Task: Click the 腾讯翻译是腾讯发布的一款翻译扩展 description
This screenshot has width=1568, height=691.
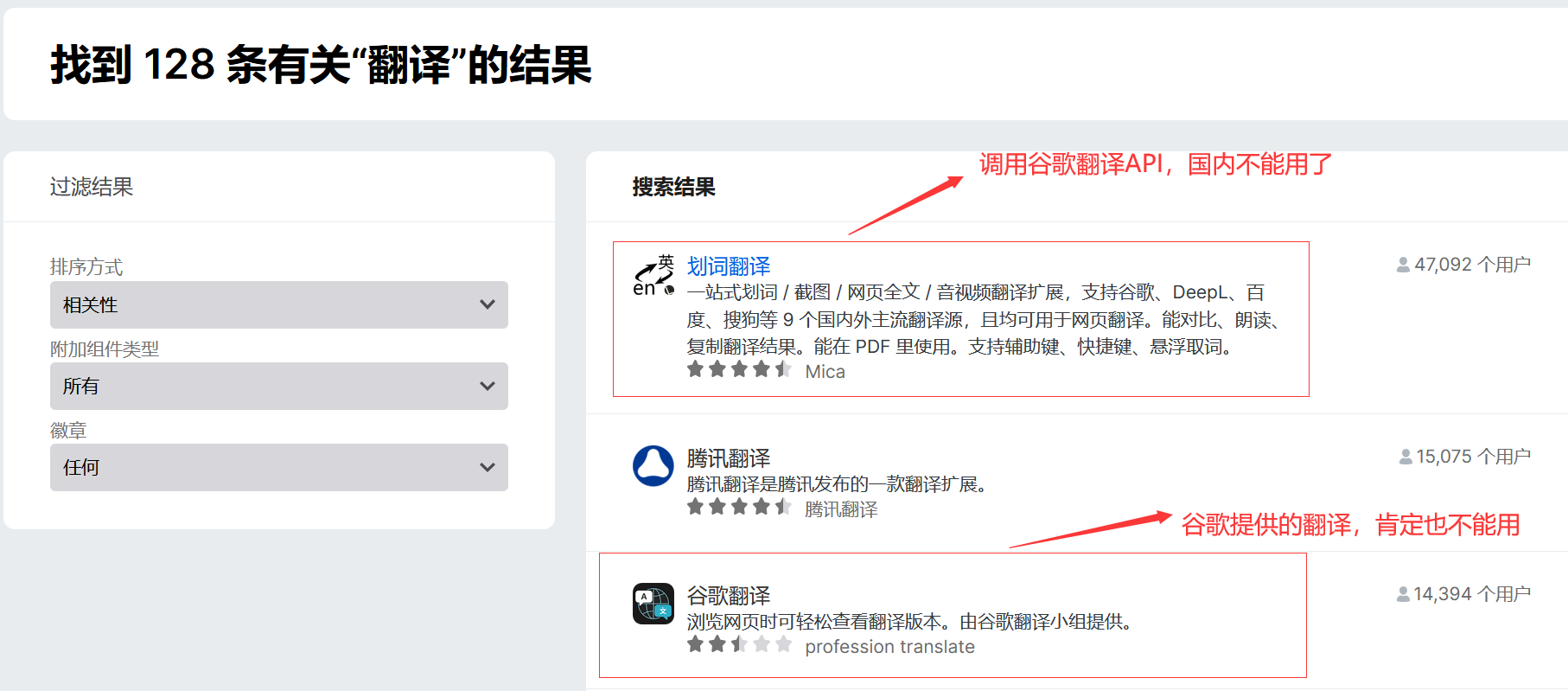Action: 837,484
